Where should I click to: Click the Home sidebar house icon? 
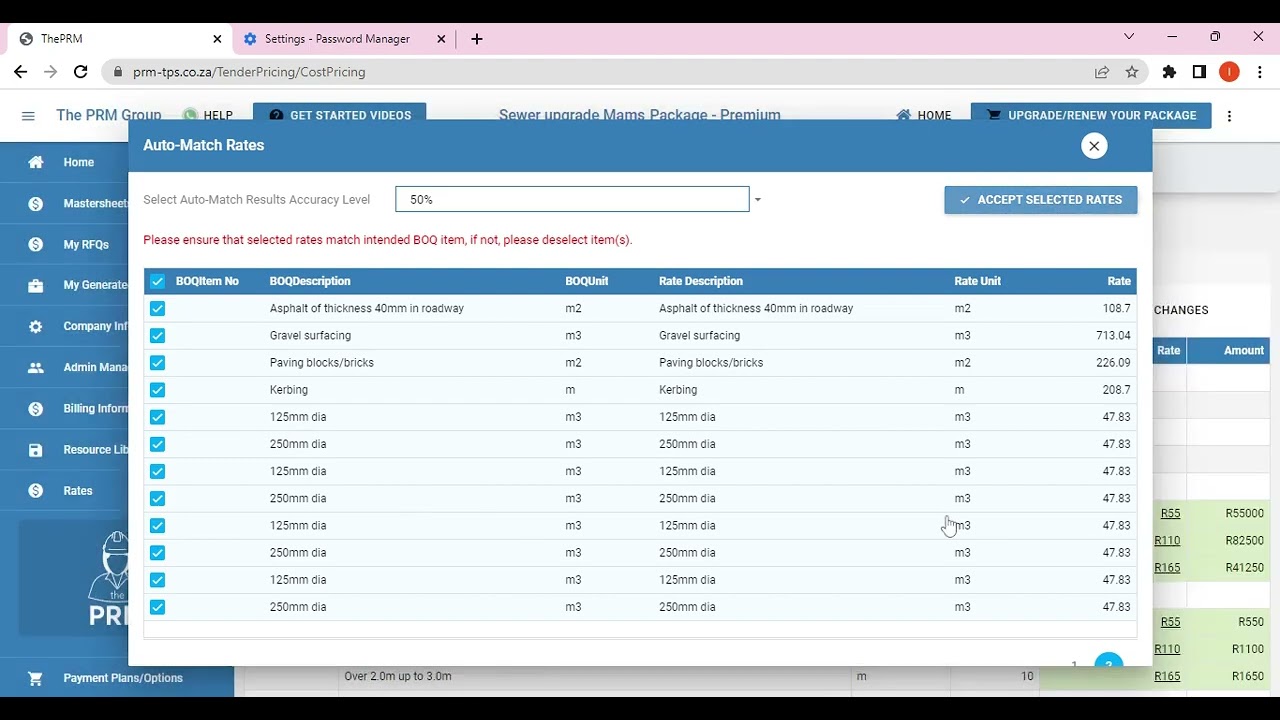pyautogui.click(x=36, y=162)
